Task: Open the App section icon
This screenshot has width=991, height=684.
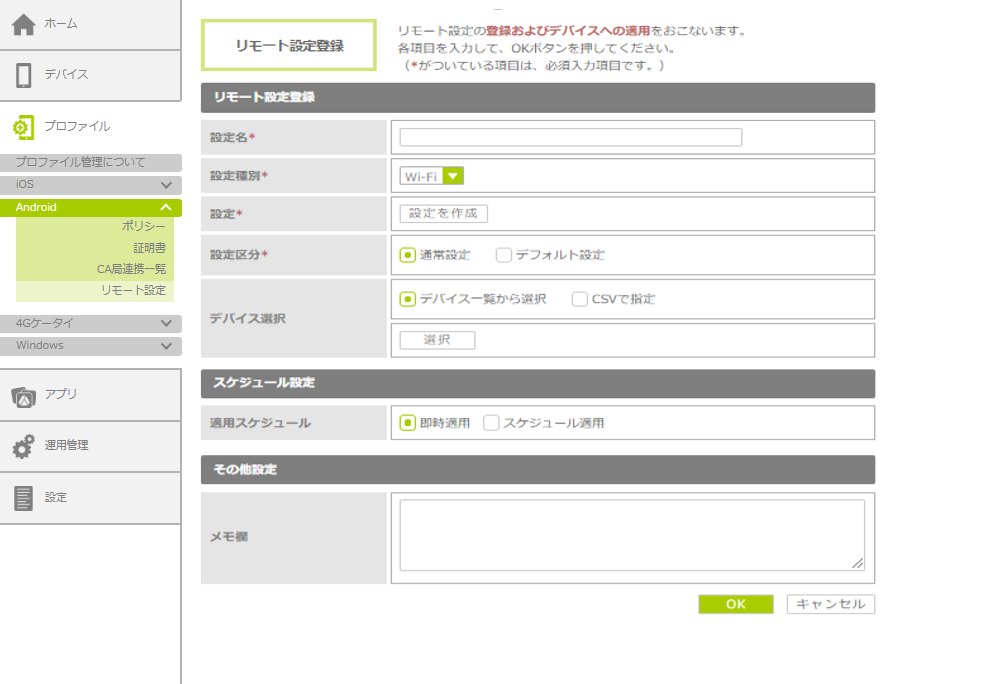Action: click(x=24, y=395)
